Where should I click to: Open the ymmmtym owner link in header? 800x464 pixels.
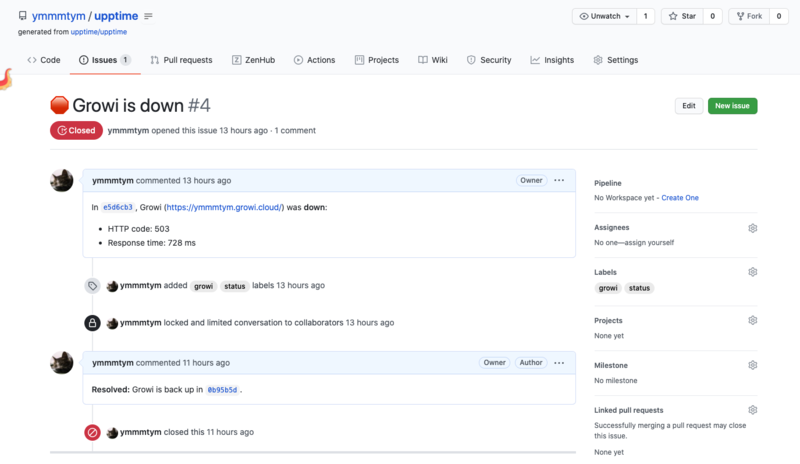59,16
